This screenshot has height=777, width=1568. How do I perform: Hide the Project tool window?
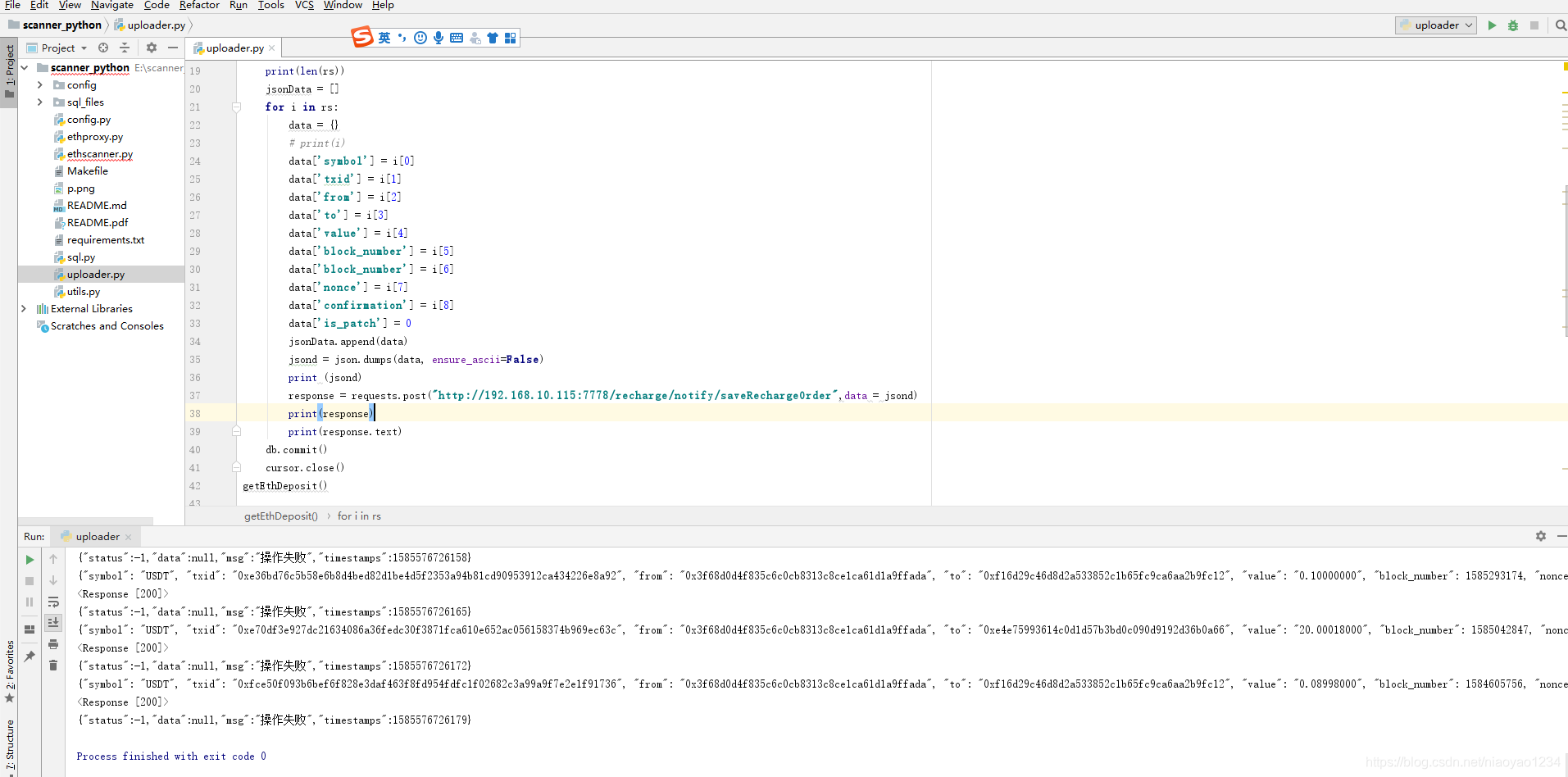point(173,48)
